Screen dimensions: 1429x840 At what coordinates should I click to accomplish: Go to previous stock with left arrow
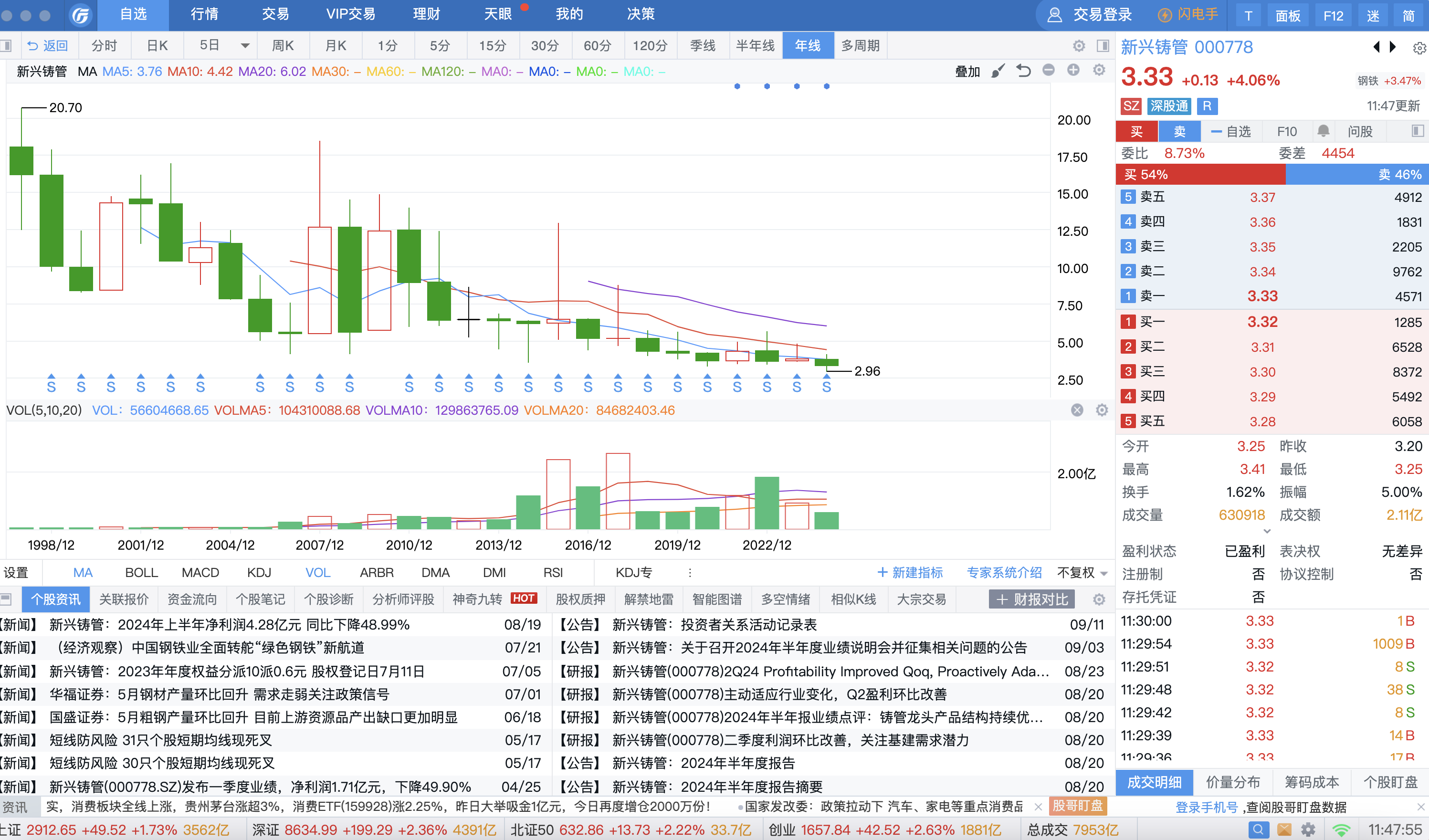click(1376, 47)
